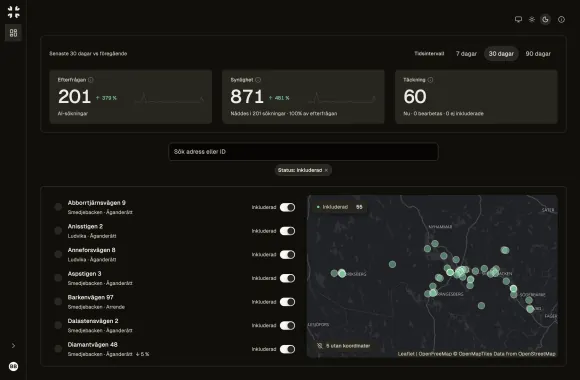This screenshot has width=580, height=380.
Task: Open the dashboard grid icon in sidebar
Action: (x=13, y=33)
